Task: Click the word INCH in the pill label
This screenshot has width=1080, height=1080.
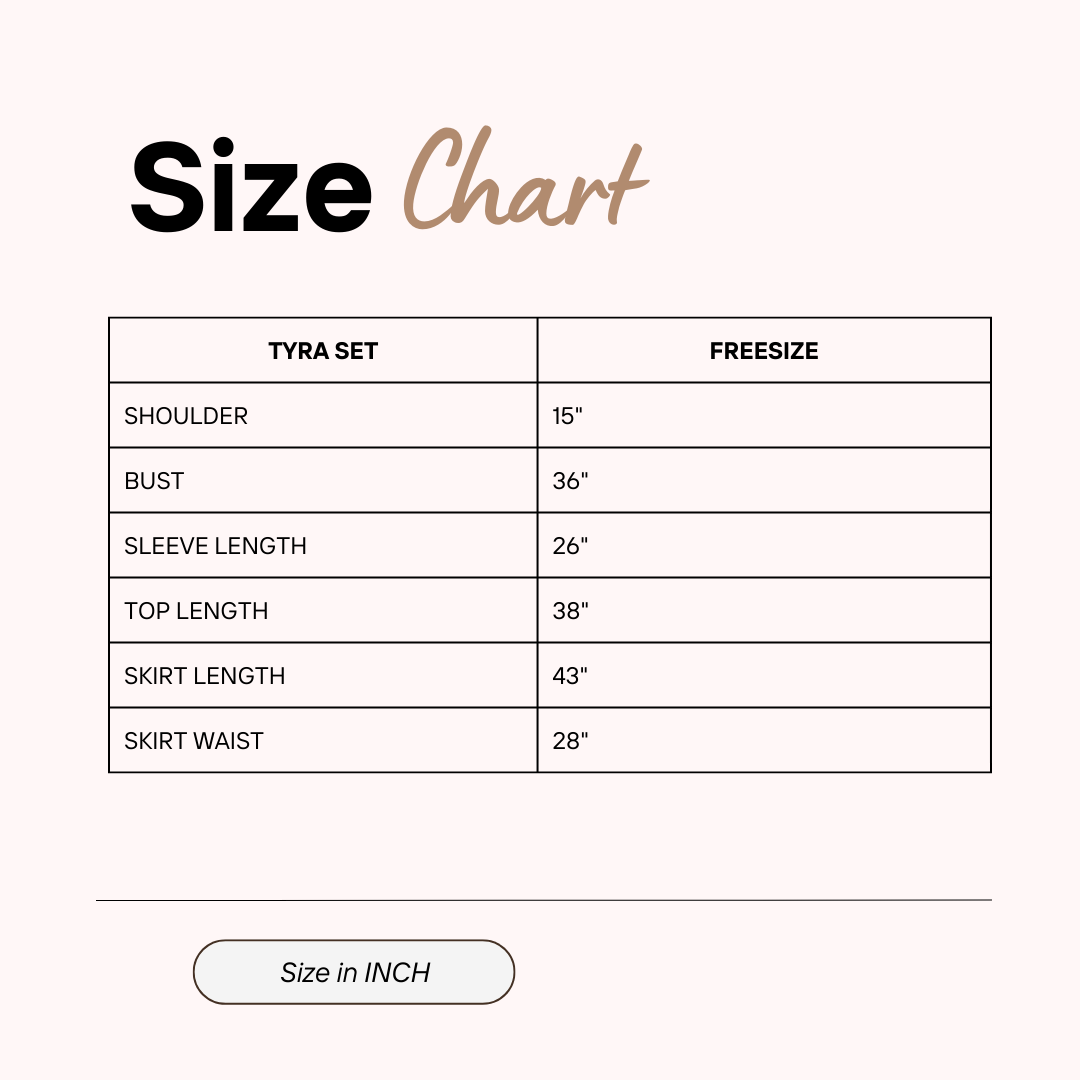Action: [x=397, y=973]
